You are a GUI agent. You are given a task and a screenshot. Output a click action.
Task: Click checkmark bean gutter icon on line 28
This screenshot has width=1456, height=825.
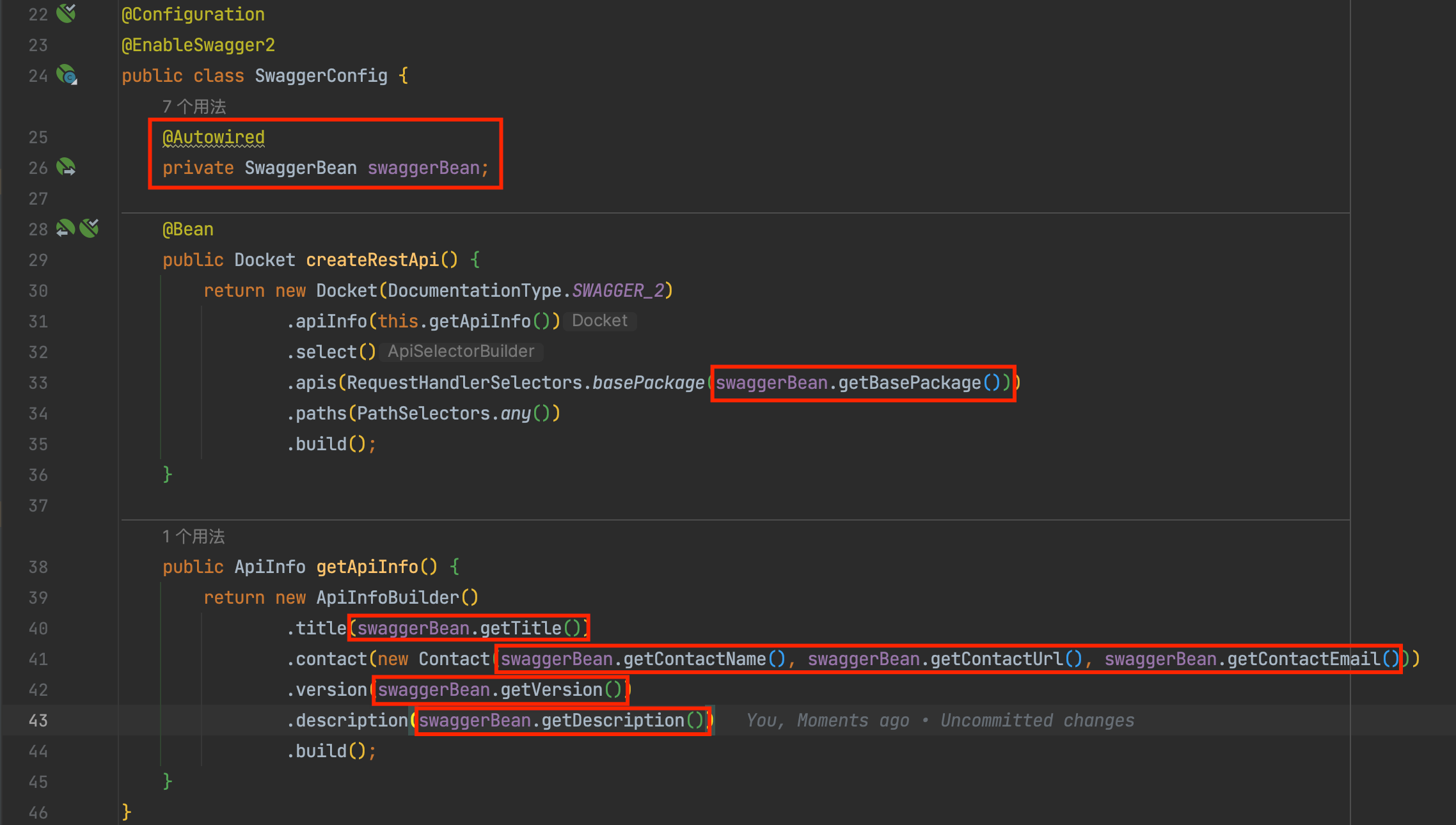pyautogui.click(x=90, y=228)
